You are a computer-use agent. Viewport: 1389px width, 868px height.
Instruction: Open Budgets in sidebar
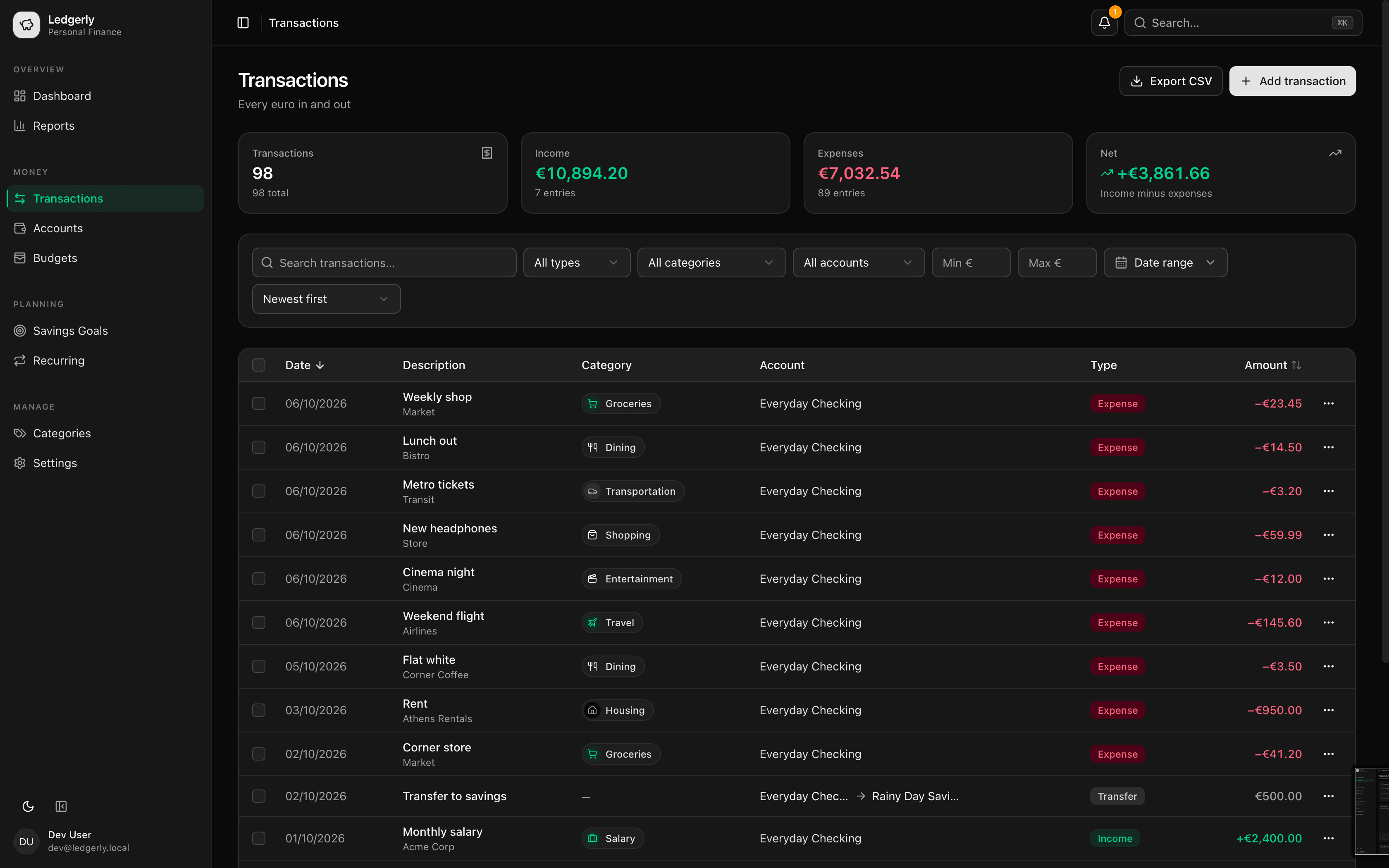(x=105, y=258)
